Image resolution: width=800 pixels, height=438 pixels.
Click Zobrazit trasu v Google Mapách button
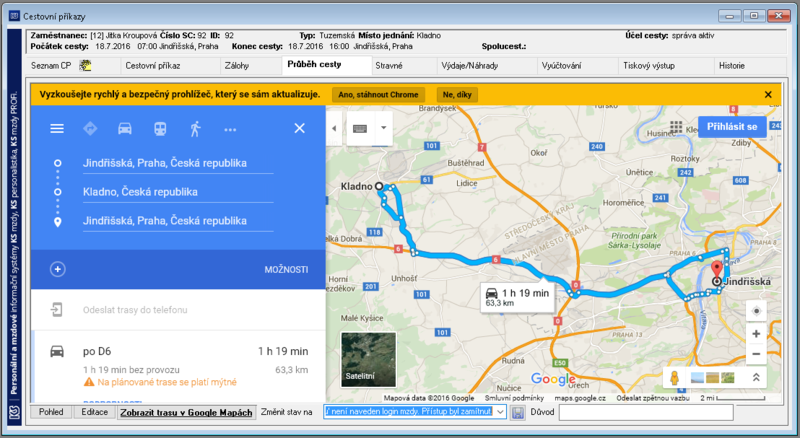186,412
